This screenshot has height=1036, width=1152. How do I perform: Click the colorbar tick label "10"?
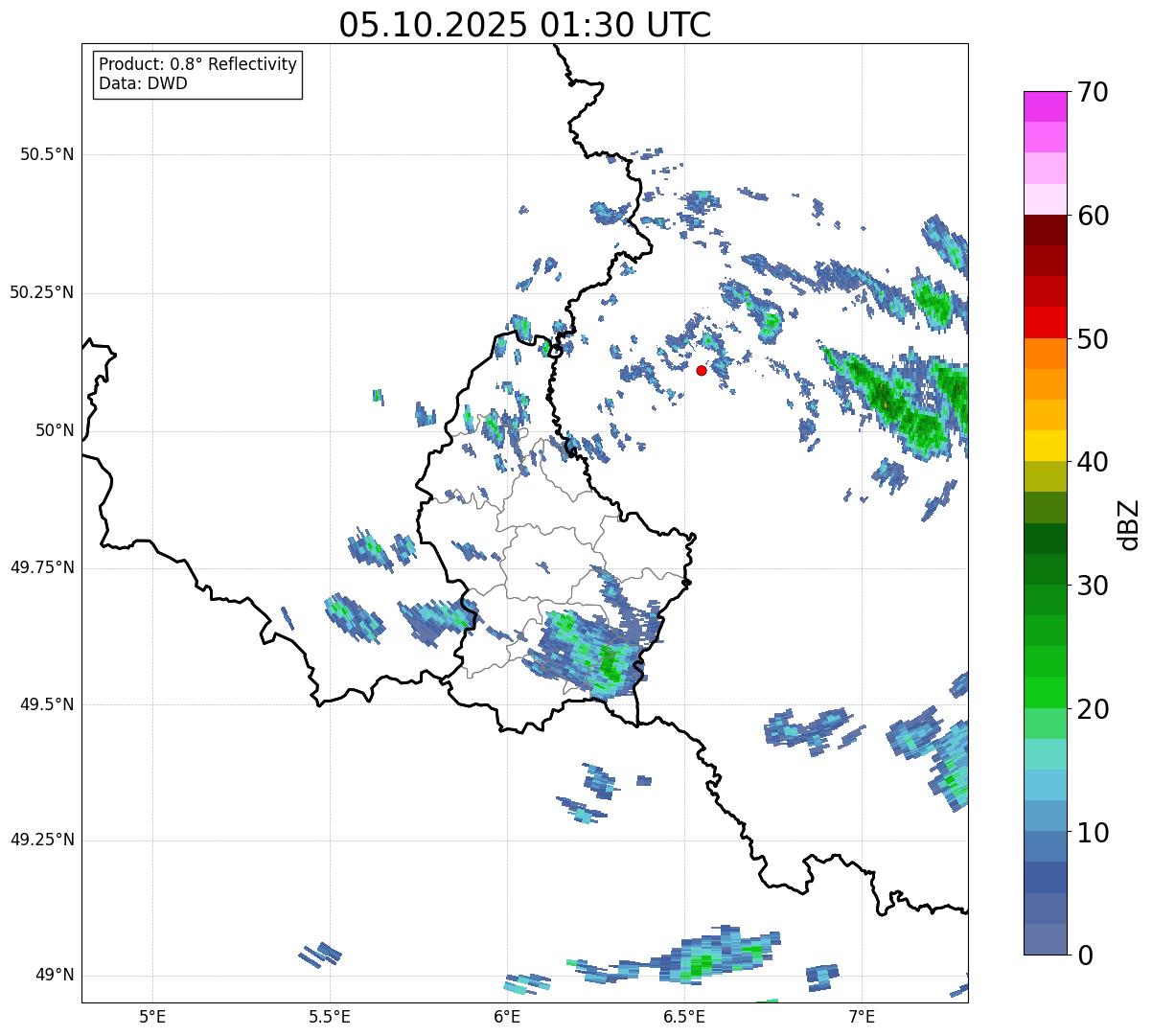pos(1094,833)
